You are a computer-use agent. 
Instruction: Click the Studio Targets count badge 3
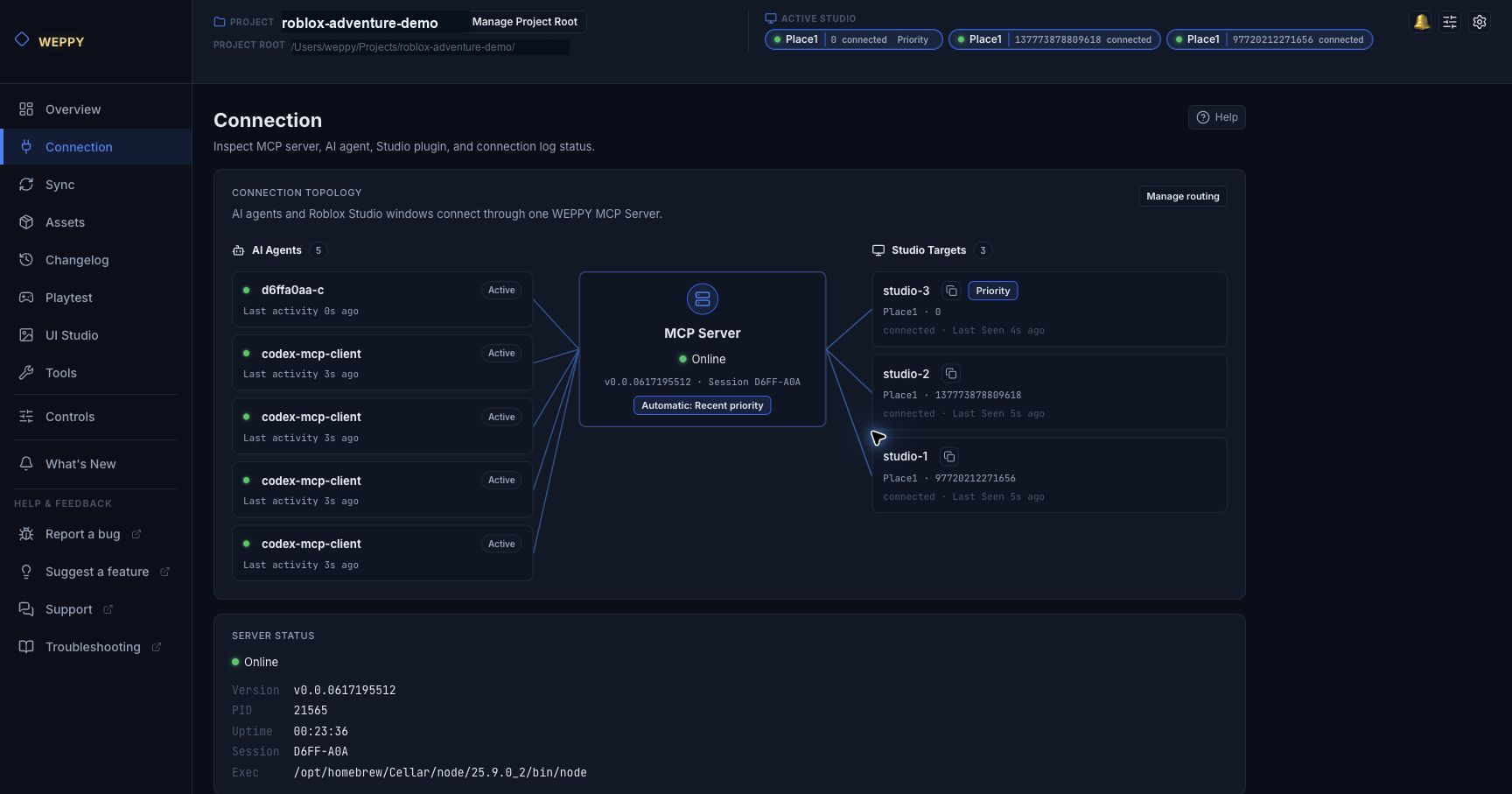(983, 250)
